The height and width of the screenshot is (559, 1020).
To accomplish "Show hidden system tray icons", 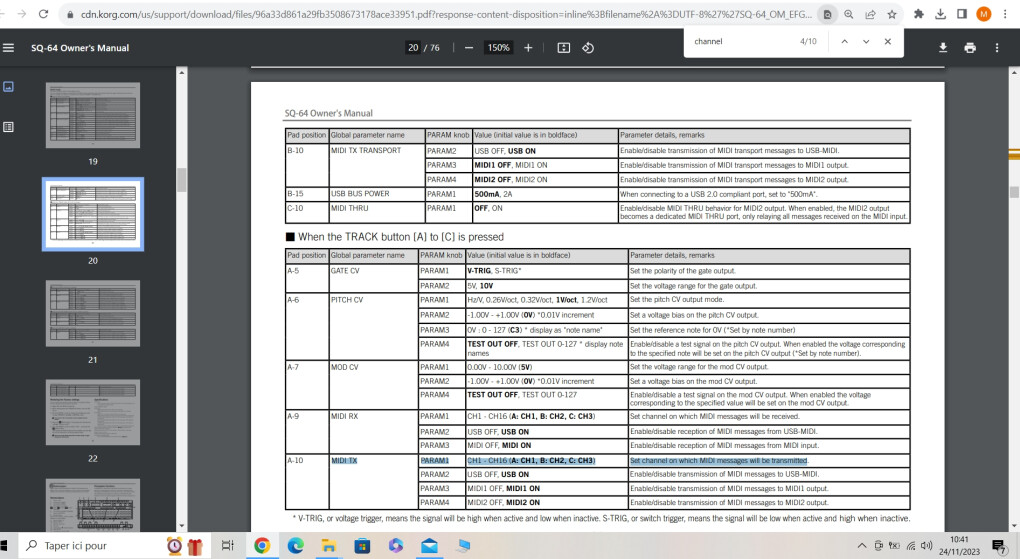I will pos(862,545).
